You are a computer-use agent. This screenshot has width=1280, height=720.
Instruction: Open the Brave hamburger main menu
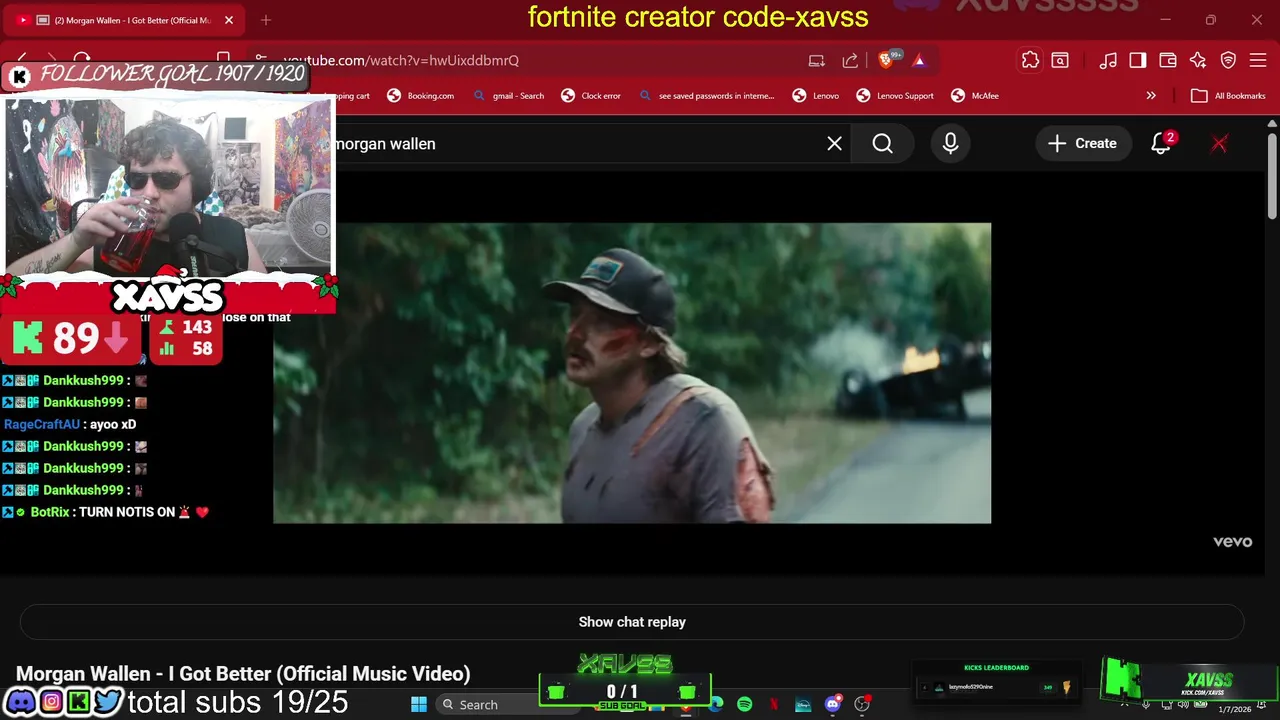1259,60
